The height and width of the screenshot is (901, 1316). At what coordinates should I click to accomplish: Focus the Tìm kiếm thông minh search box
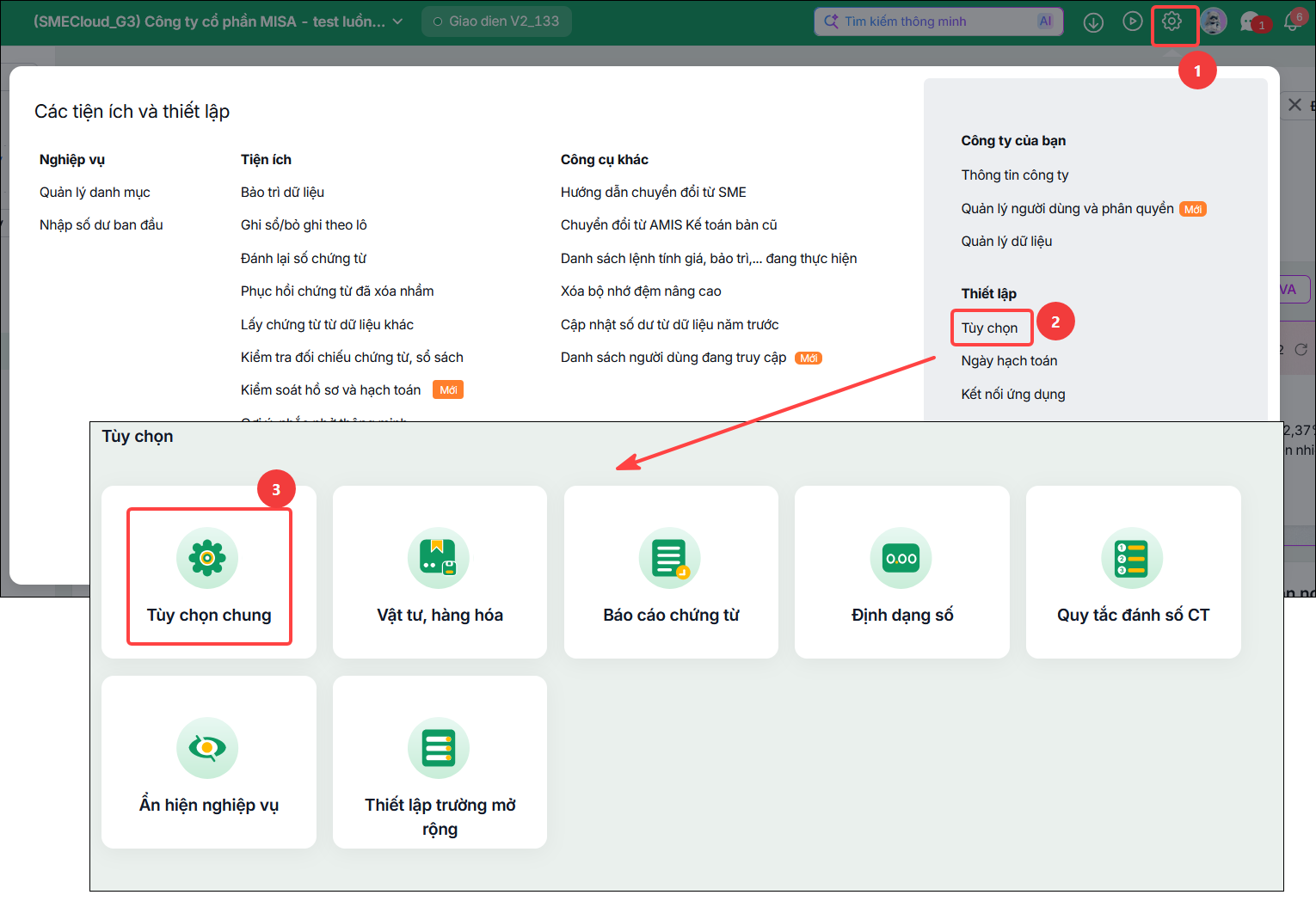938,21
